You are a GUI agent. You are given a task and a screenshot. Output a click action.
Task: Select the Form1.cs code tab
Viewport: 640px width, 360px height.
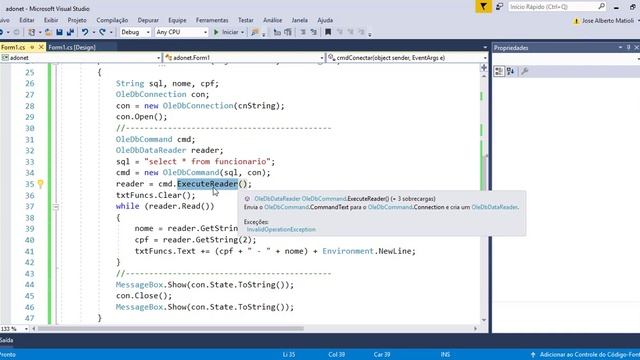[13, 47]
